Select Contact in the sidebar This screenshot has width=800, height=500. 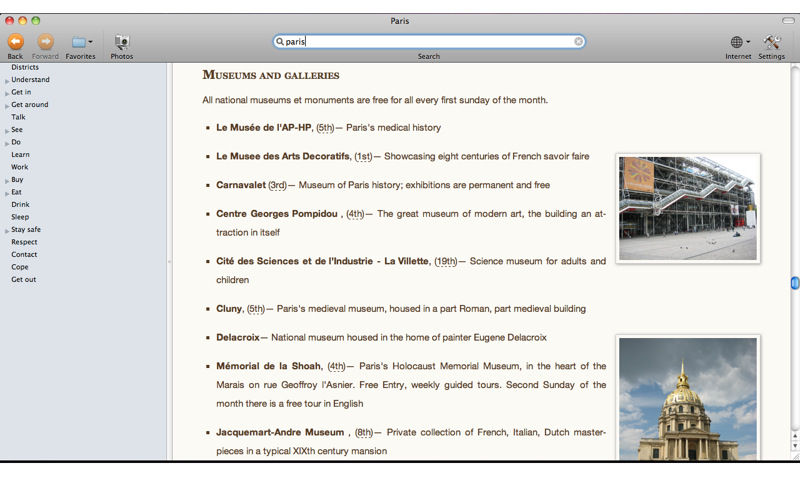(x=24, y=254)
